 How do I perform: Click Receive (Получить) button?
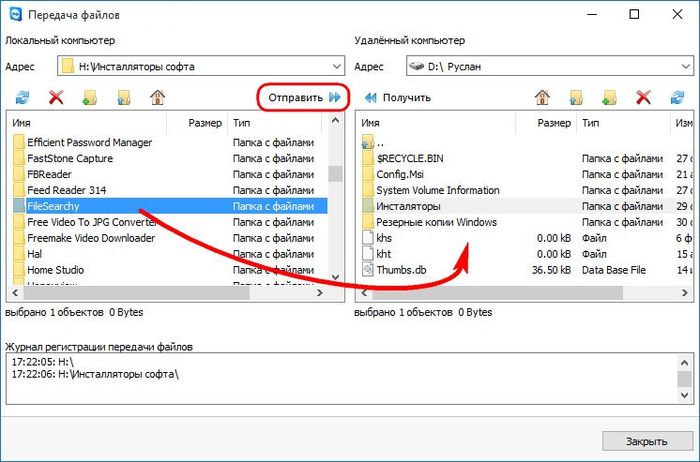point(398,97)
